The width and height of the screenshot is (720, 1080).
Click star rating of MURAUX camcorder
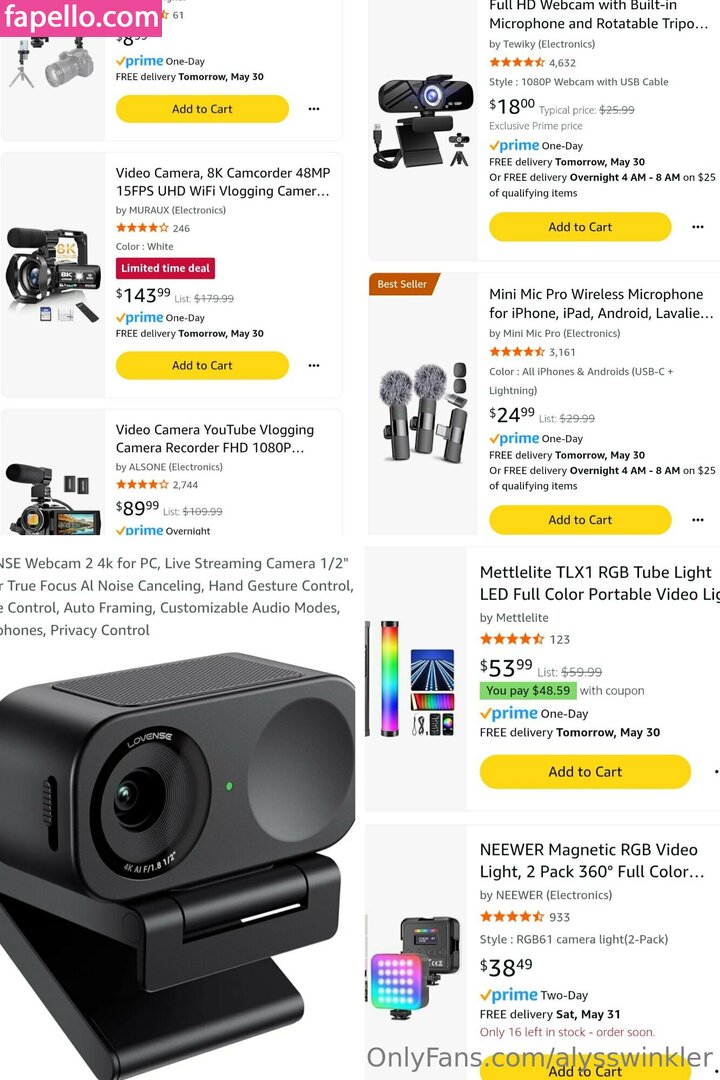pos(142,228)
